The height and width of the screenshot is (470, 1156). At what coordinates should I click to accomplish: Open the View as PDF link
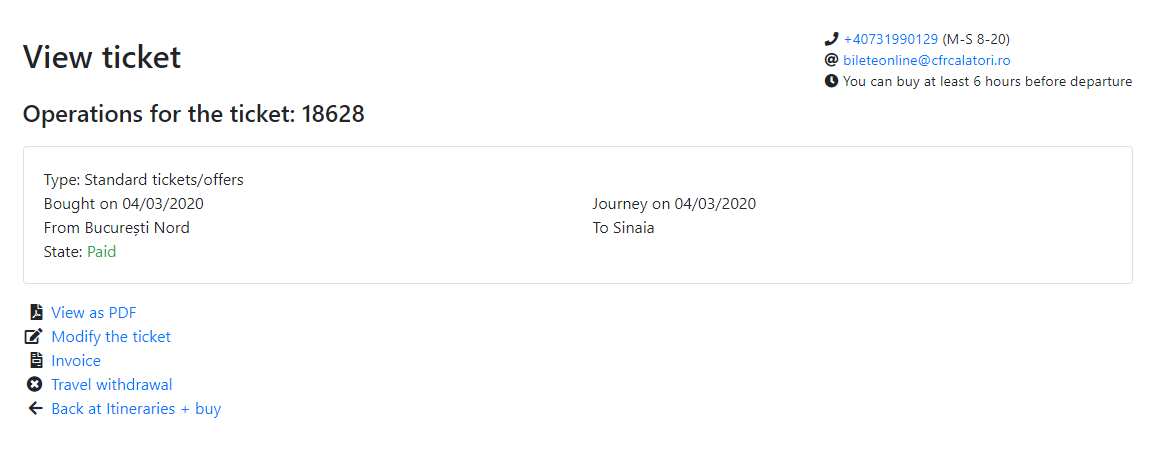click(x=94, y=312)
